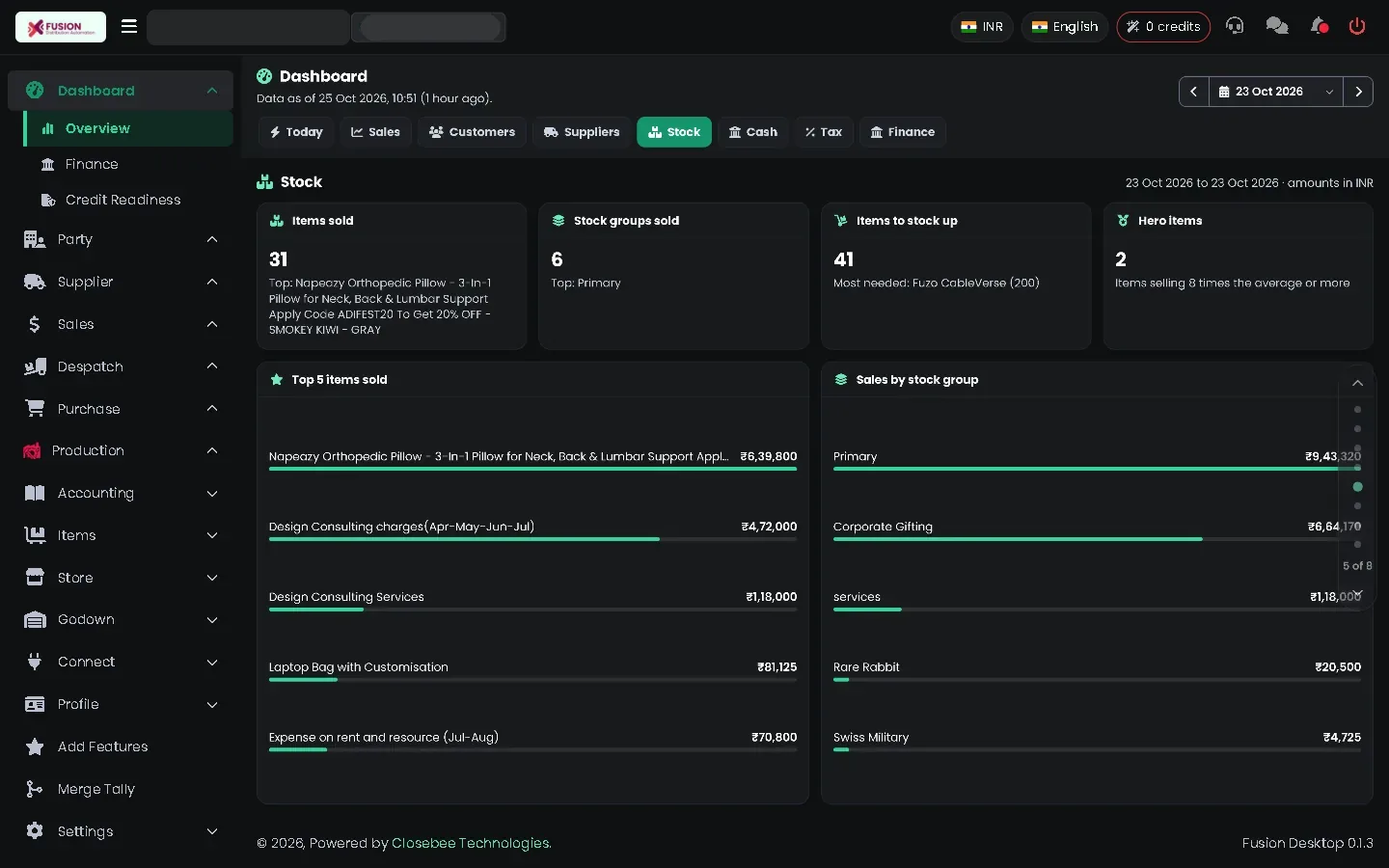The image size is (1389, 868).
Task: Click the Stock groups sold card
Action: (673, 276)
